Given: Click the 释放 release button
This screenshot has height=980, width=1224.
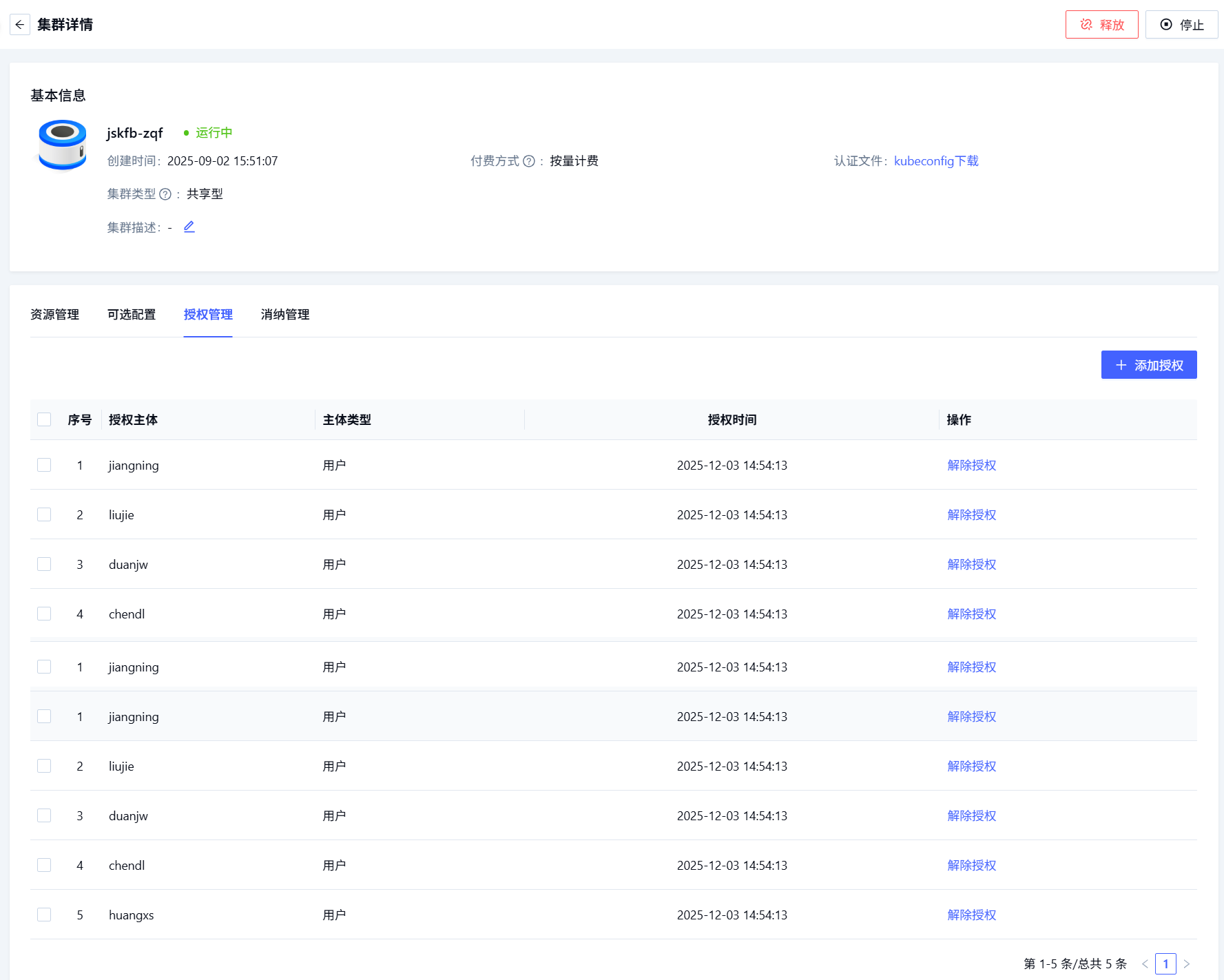Looking at the screenshot, I should [1101, 25].
